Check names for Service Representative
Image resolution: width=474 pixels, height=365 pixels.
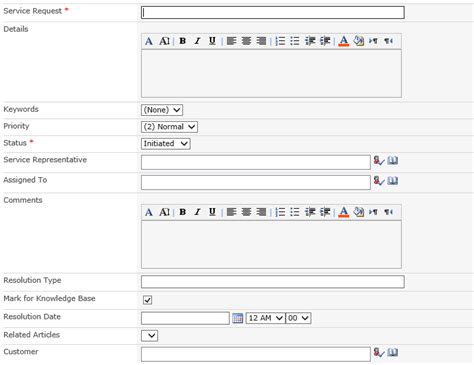click(x=379, y=161)
